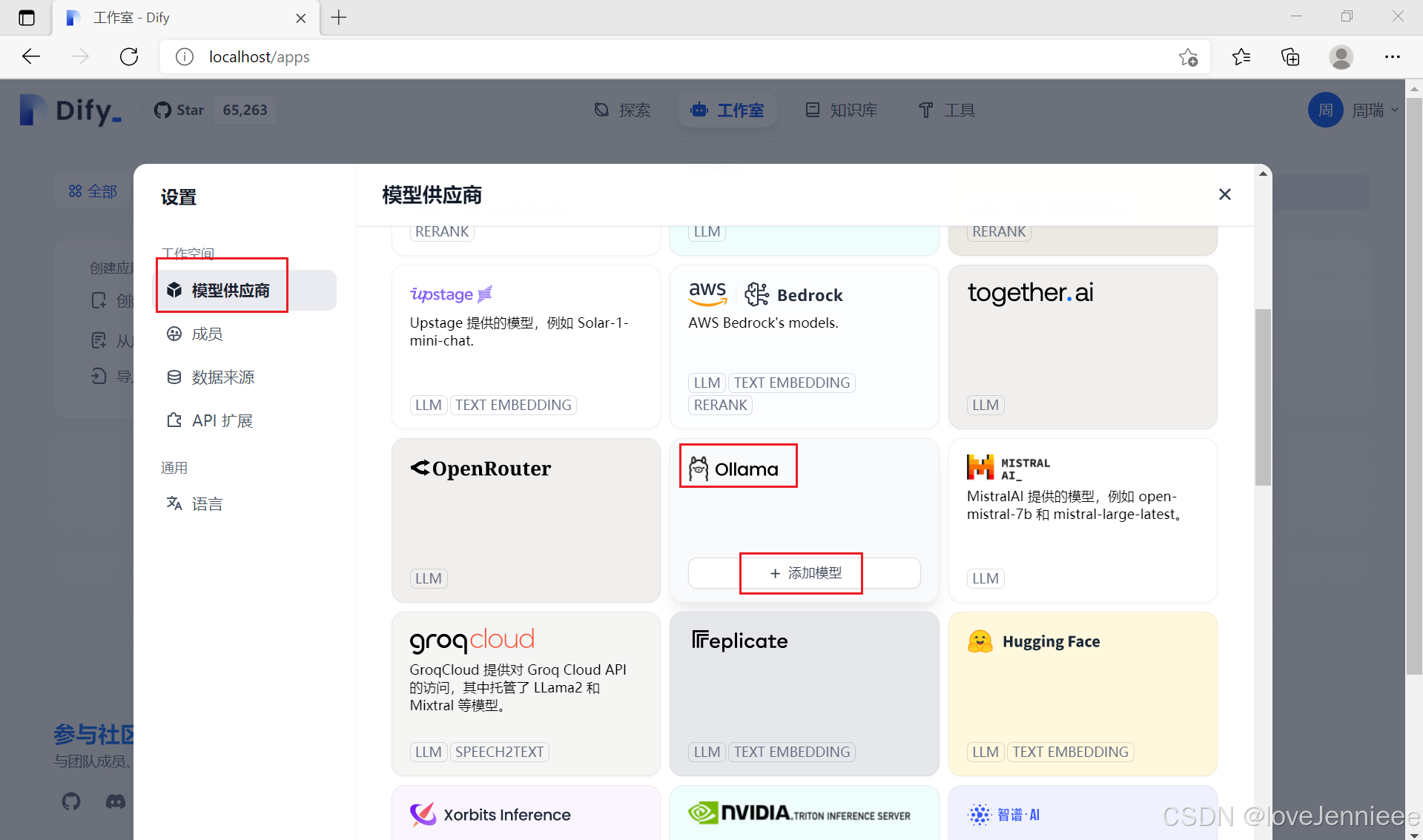Open a new browser tab
The height and width of the screenshot is (840, 1423).
click(339, 17)
